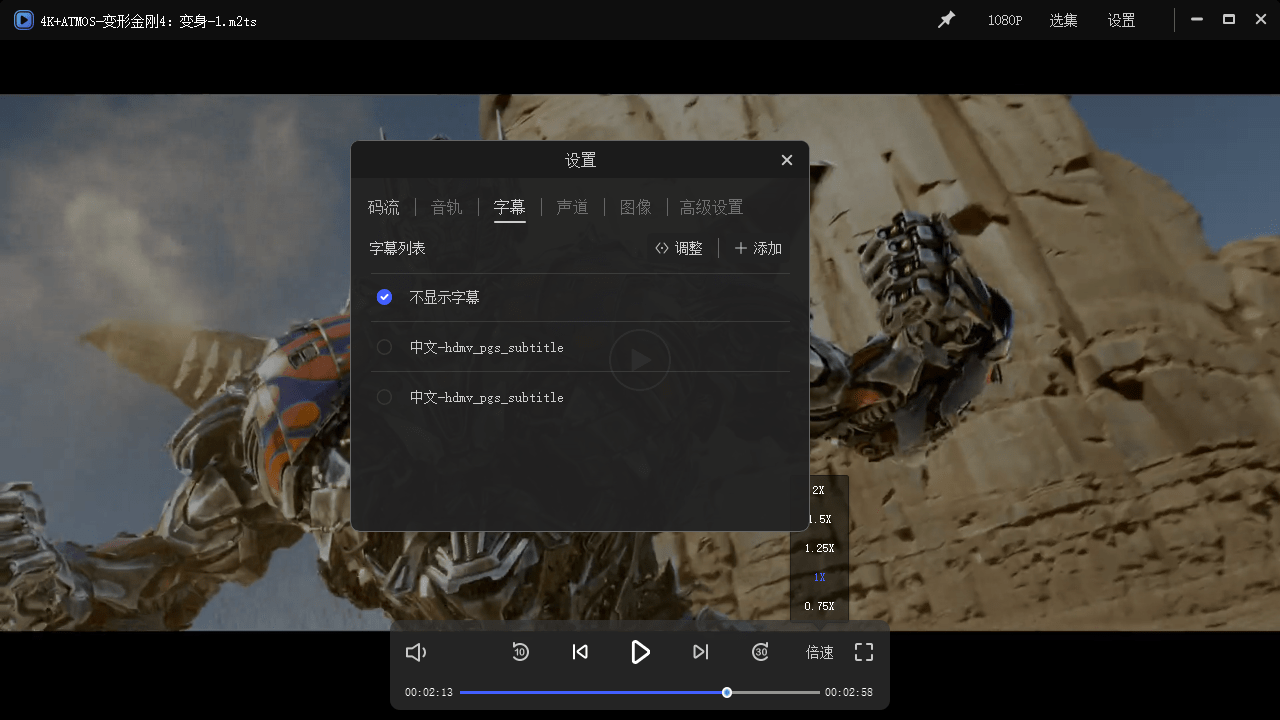Screen dimensions: 1280x720
Task: Fast forward 30 seconds
Action: (760, 652)
